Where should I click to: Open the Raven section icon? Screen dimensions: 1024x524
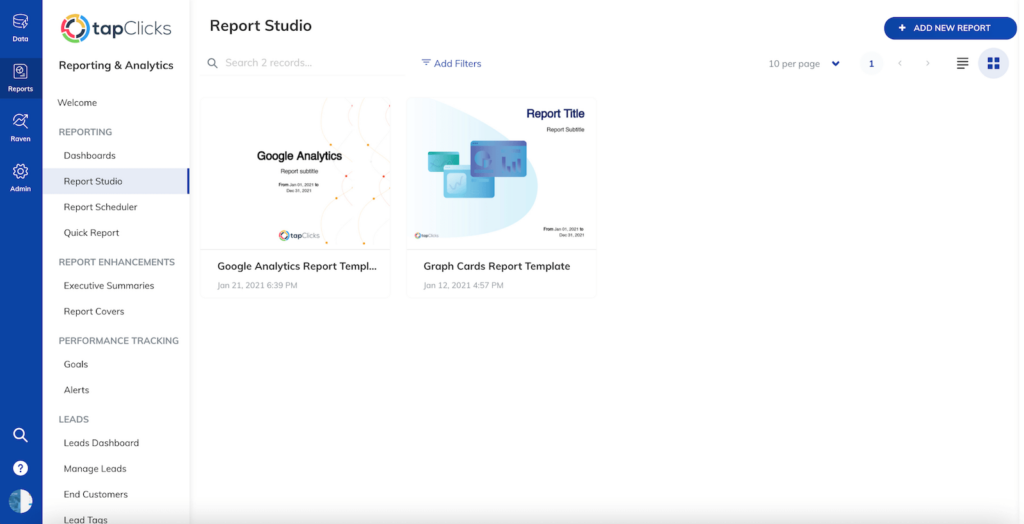click(x=20, y=128)
